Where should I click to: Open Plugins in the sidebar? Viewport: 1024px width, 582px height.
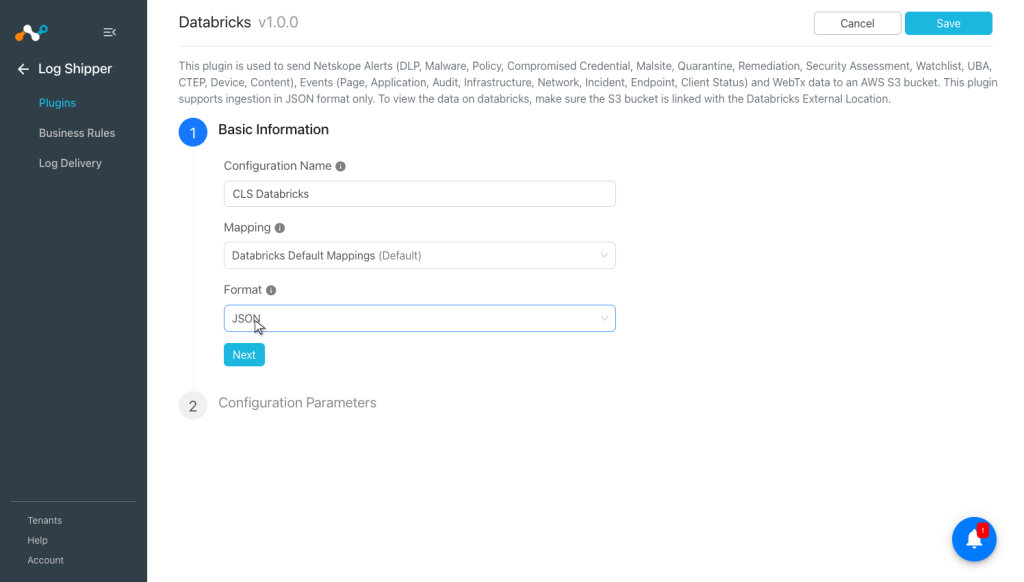click(57, 103)
